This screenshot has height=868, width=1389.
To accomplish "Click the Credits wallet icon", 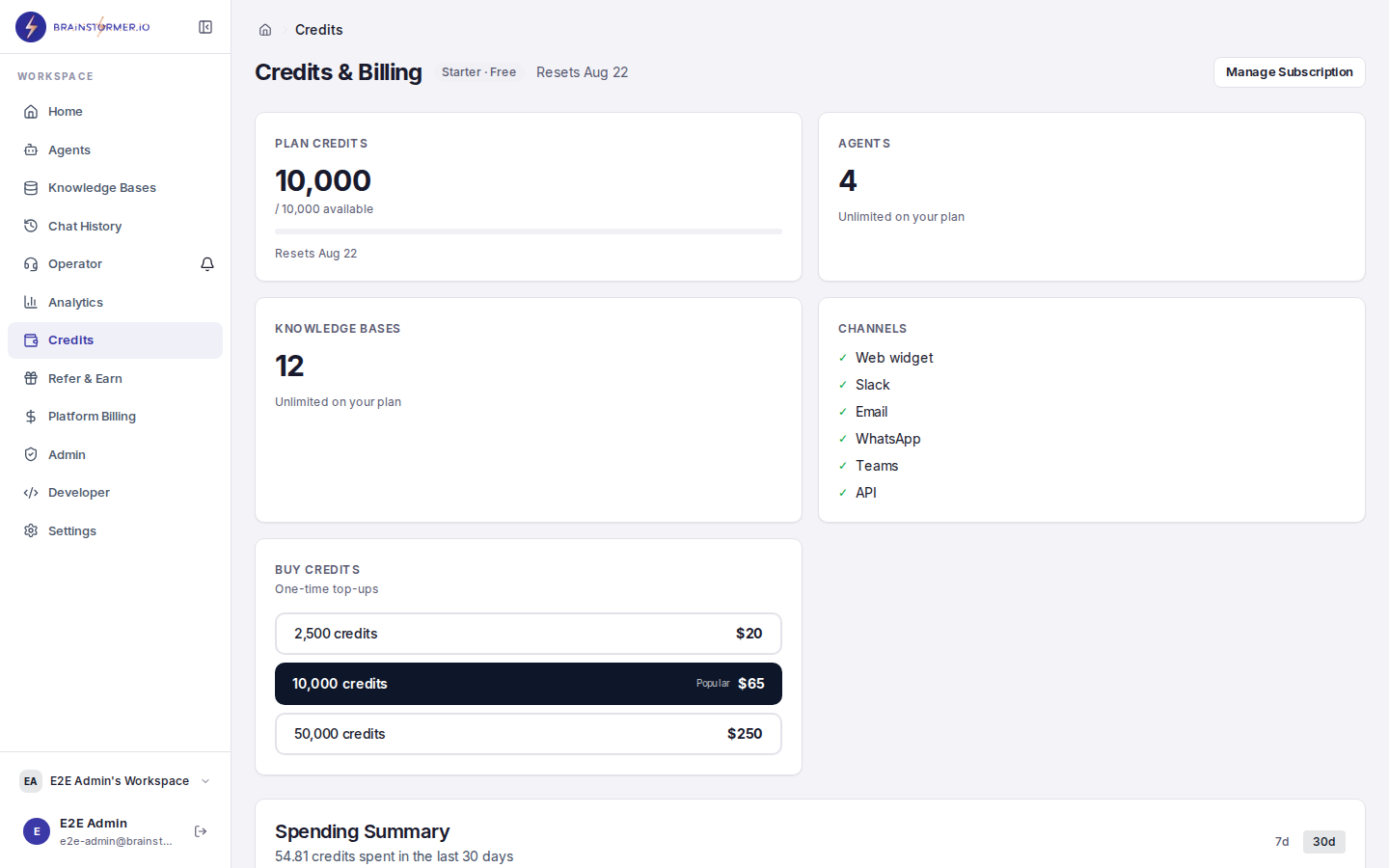I will (31, 340).
